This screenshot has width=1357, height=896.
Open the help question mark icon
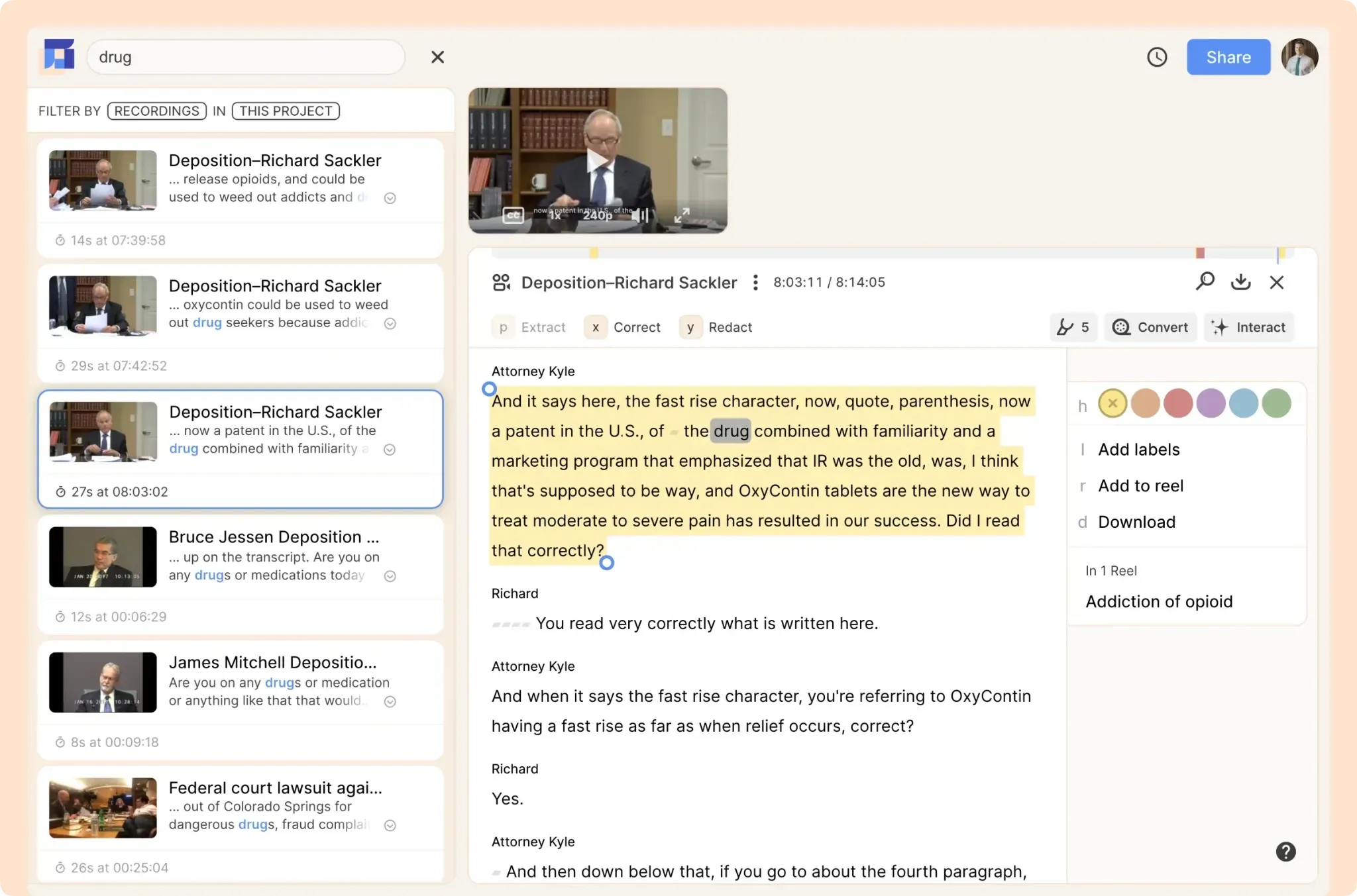point(1285,852)
